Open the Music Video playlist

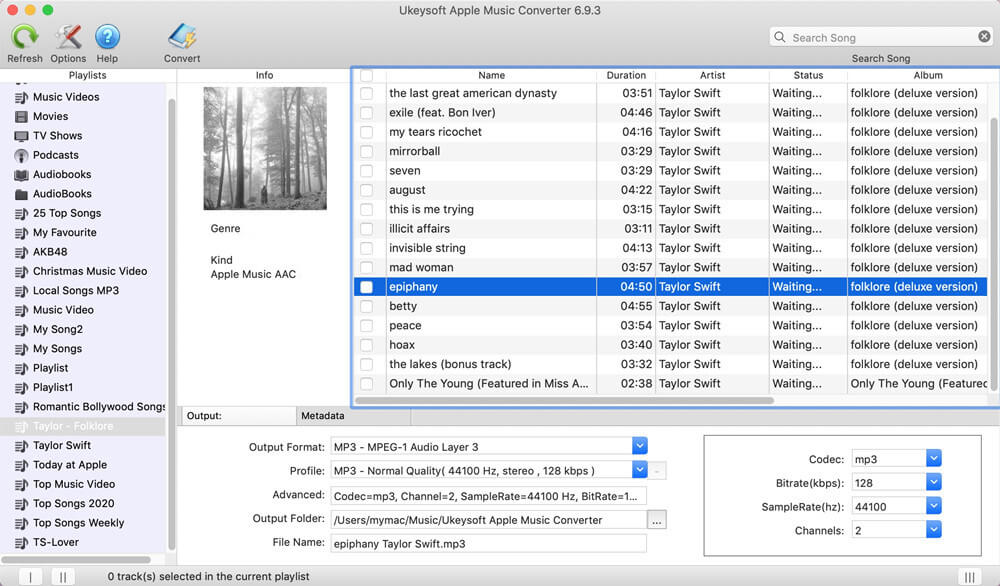tap(63, 310)
